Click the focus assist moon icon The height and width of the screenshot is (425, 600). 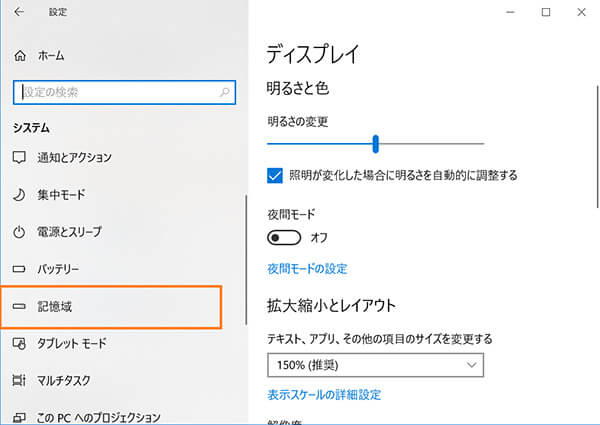click(18, 195)
